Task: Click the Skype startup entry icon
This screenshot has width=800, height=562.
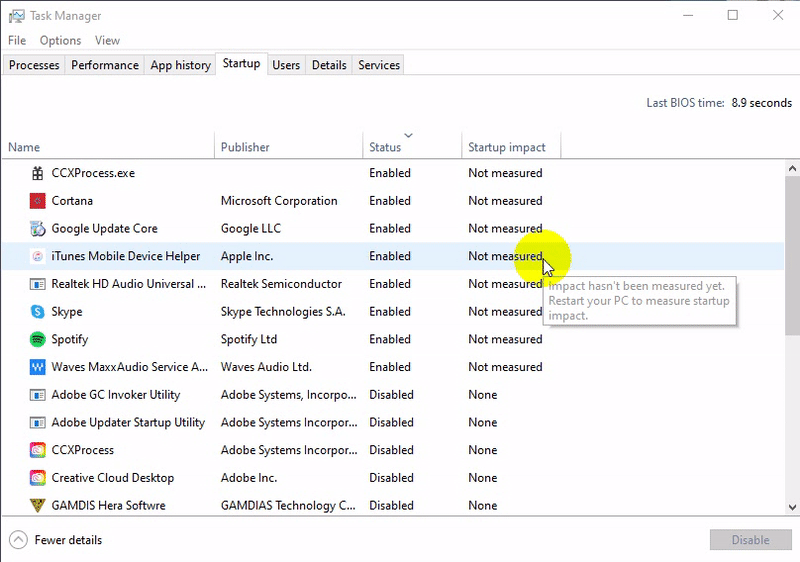Action: pos(37,312)
